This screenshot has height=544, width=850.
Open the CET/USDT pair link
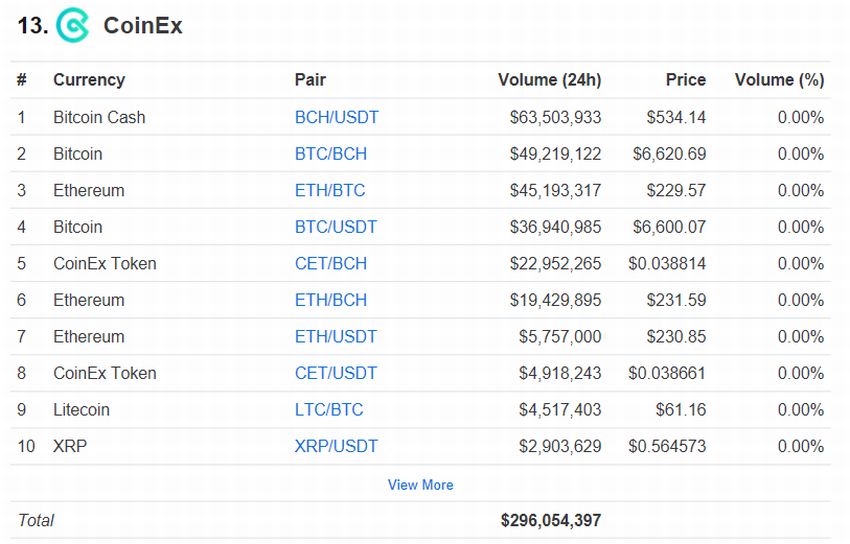click(x=336, y=373)
